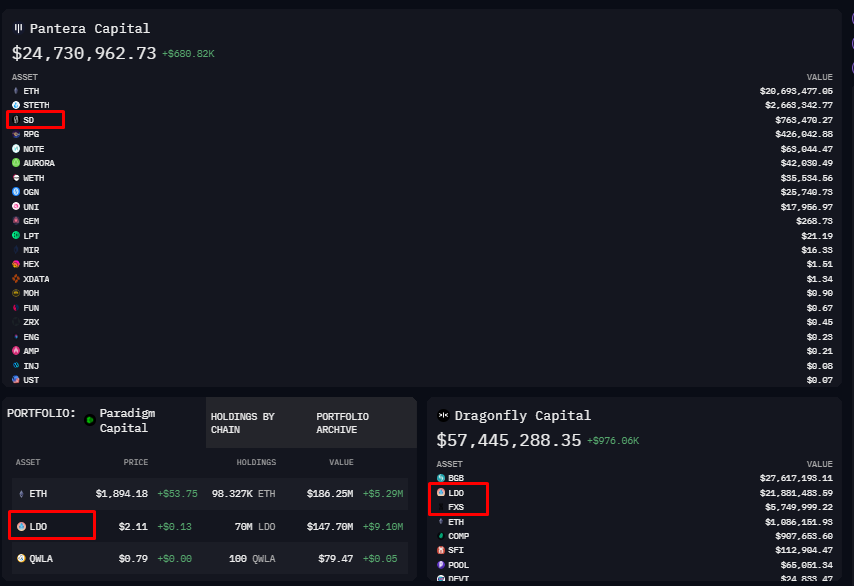Click the LDO icon in Dragonfly list

coord(441,492)
